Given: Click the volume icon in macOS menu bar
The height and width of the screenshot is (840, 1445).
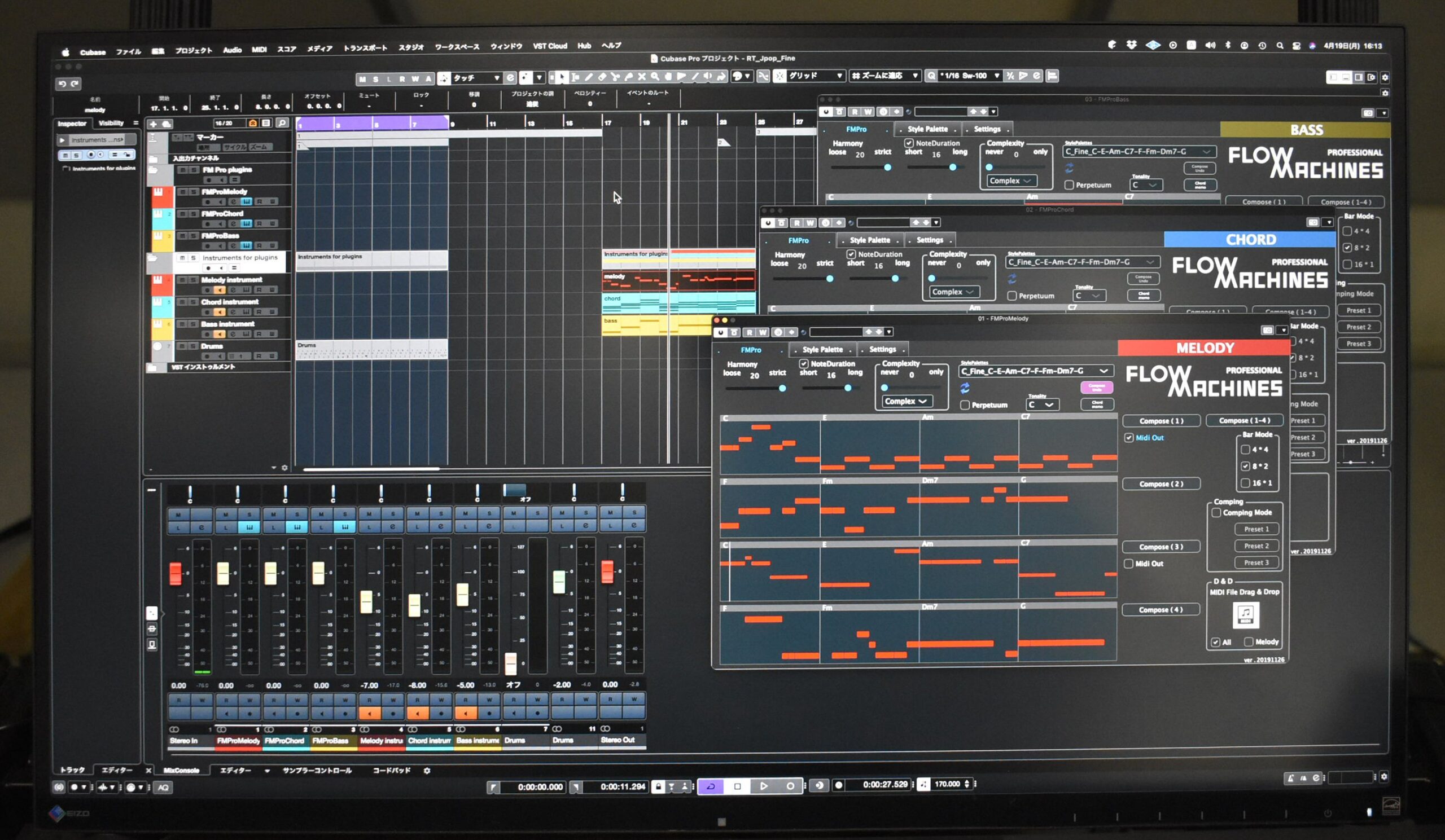Looking at the screenshot, I should pos(1210,45).
